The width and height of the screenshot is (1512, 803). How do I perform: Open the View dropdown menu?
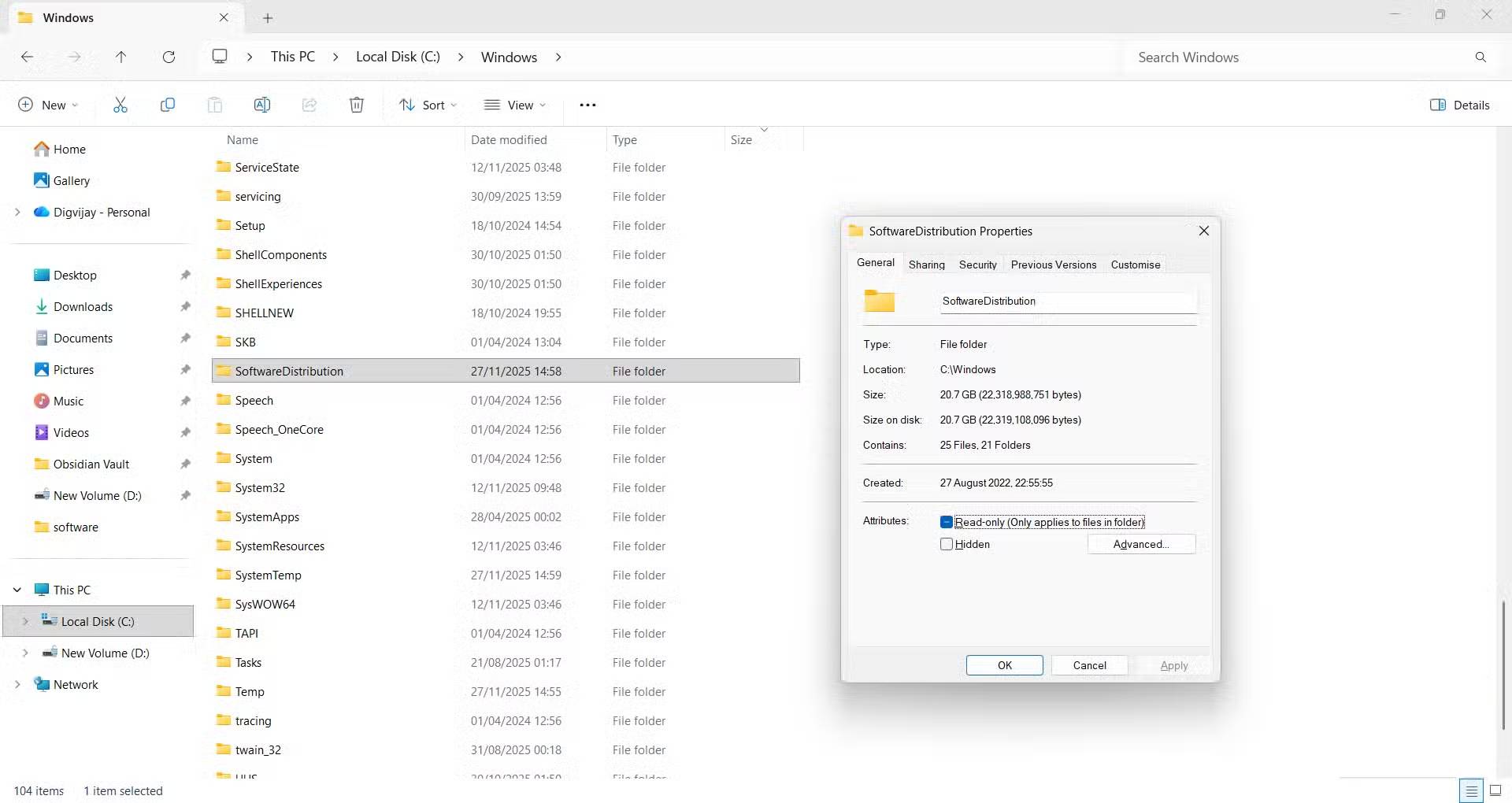point(515,105)
